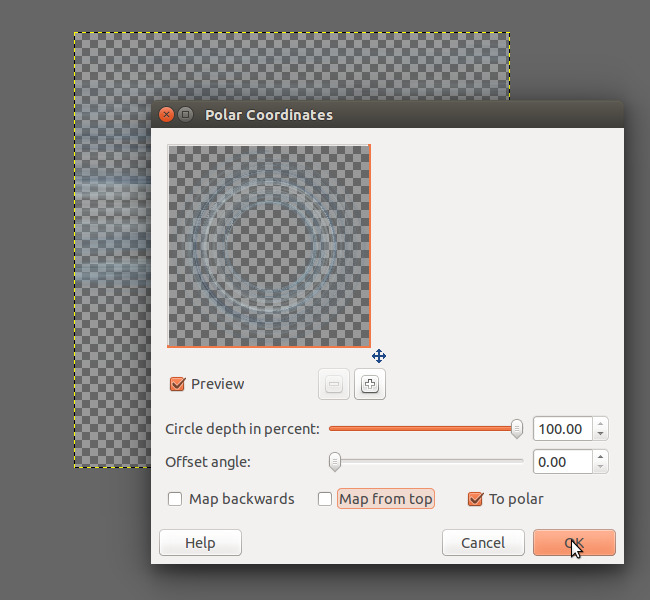This screenshot has width=650, height=600.
Task: Click the Offset angle slider handle
Action: tap(335, 462)
